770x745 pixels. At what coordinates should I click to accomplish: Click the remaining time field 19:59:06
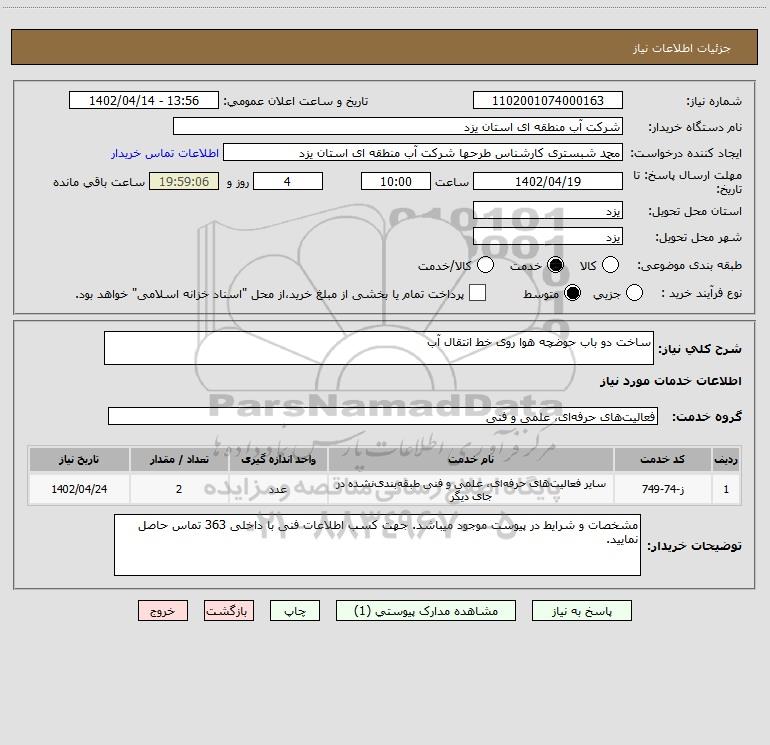184,181
